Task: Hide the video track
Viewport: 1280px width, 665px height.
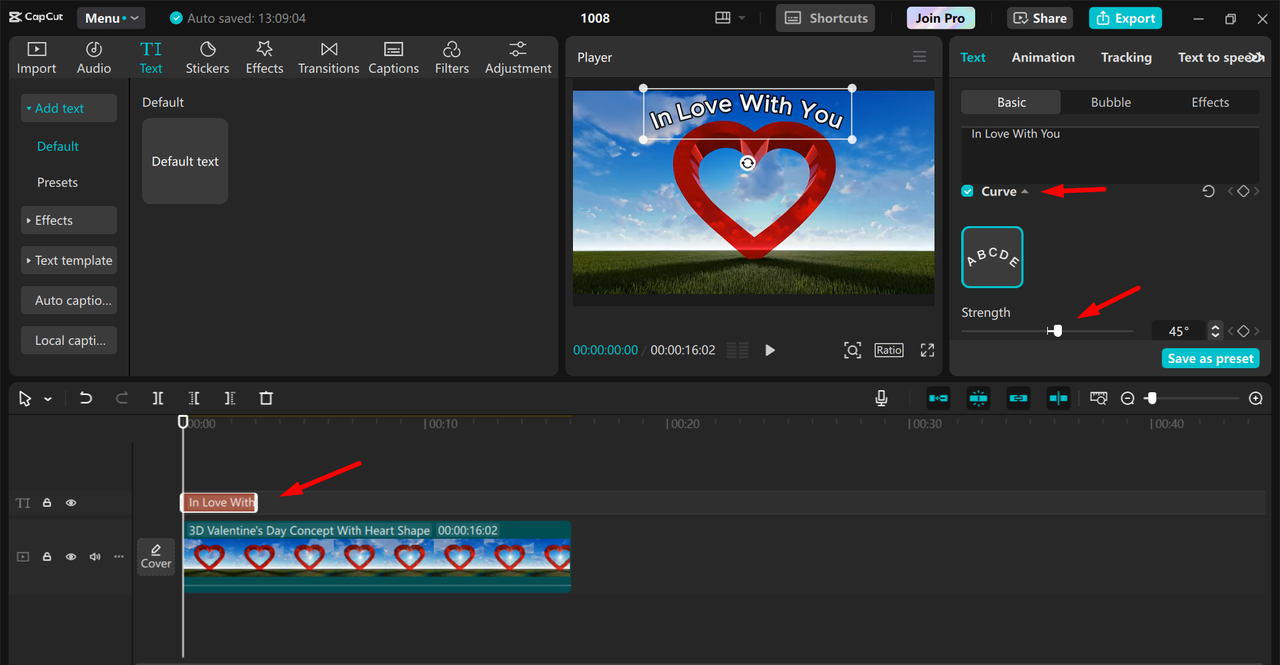Action: click(x=71, y=557)
